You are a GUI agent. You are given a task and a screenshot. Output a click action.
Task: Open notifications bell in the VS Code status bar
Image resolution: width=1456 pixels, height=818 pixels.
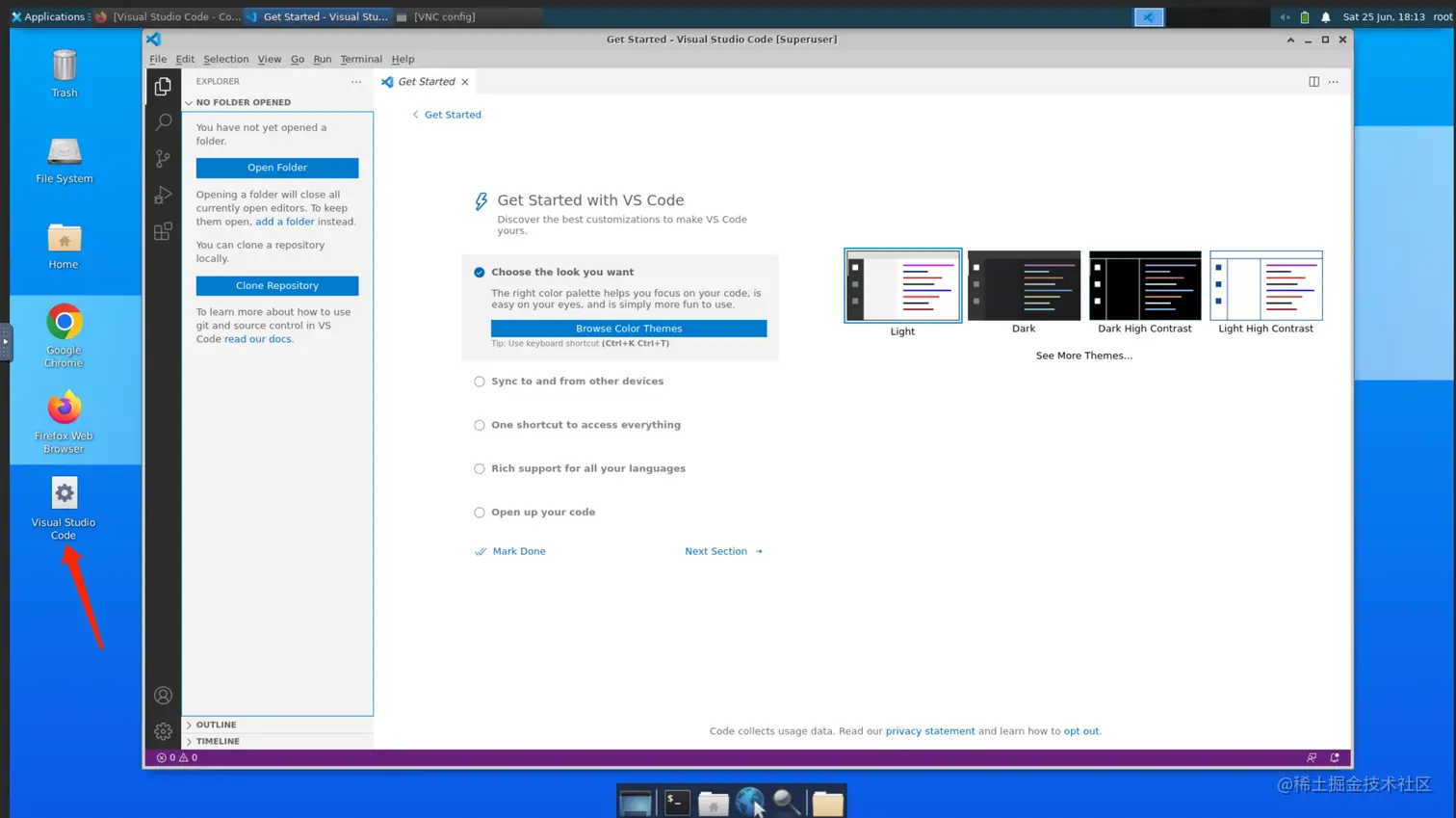[x=1335, y=757]
